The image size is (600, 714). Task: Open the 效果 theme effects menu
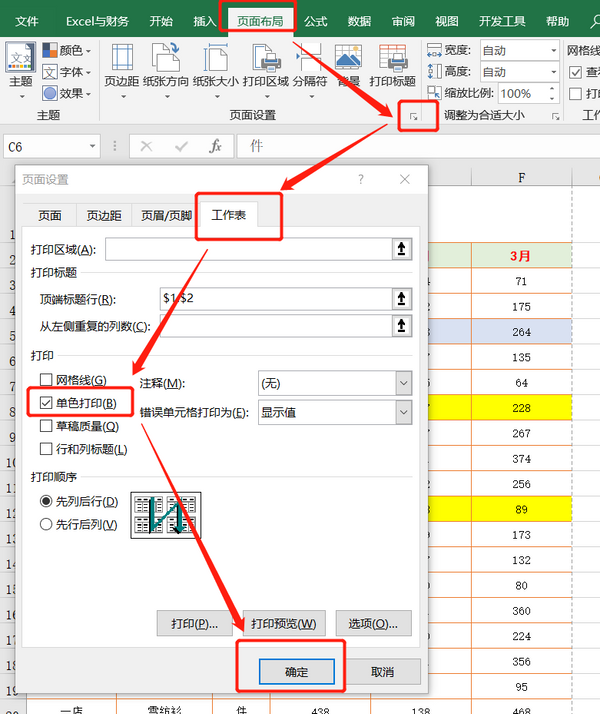pos(67,93)
